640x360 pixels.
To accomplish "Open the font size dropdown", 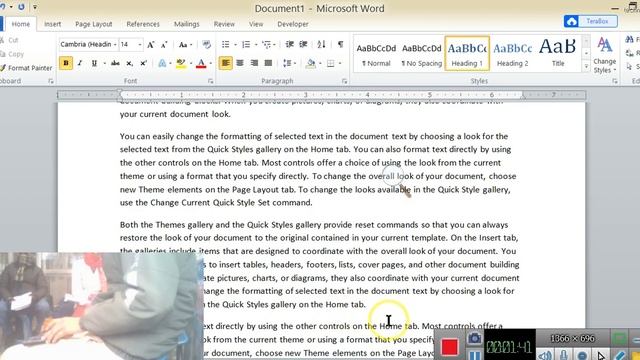I will click(x=140, y=44).
